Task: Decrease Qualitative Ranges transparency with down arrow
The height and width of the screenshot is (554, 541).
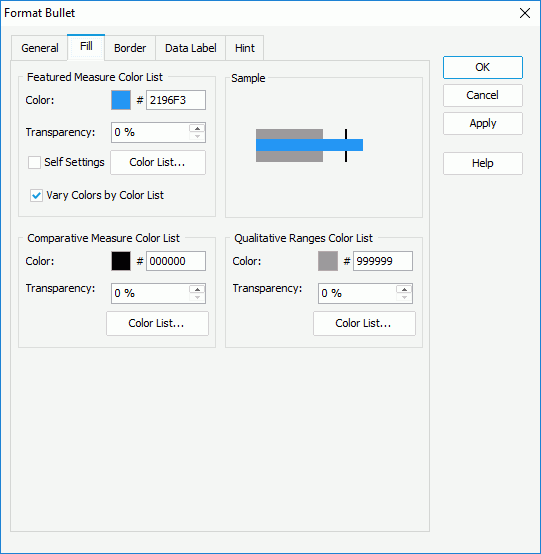Action: 404,298
